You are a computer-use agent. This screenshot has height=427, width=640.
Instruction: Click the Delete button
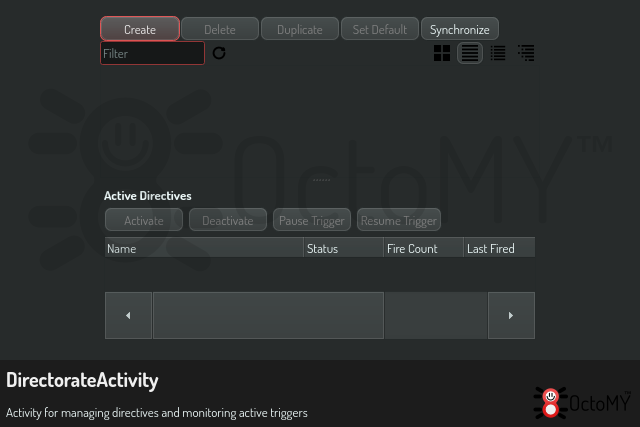220,29
